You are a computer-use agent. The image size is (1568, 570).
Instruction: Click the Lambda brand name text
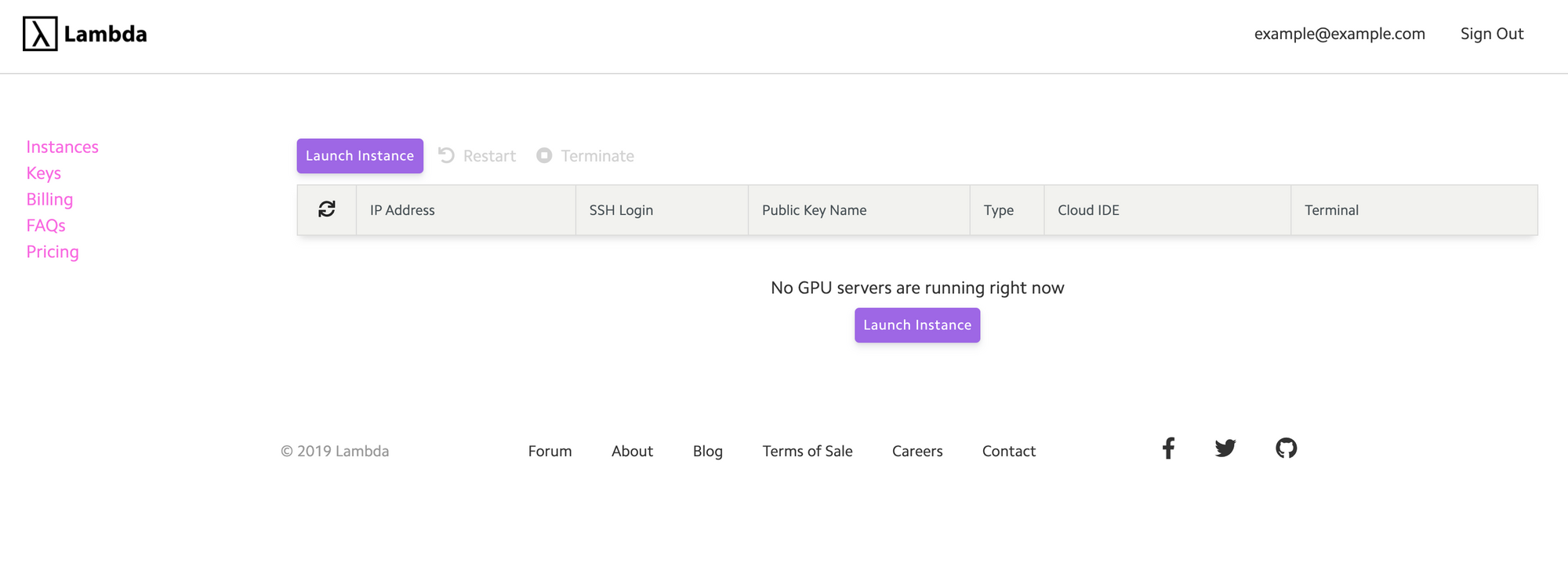(105, 34)
